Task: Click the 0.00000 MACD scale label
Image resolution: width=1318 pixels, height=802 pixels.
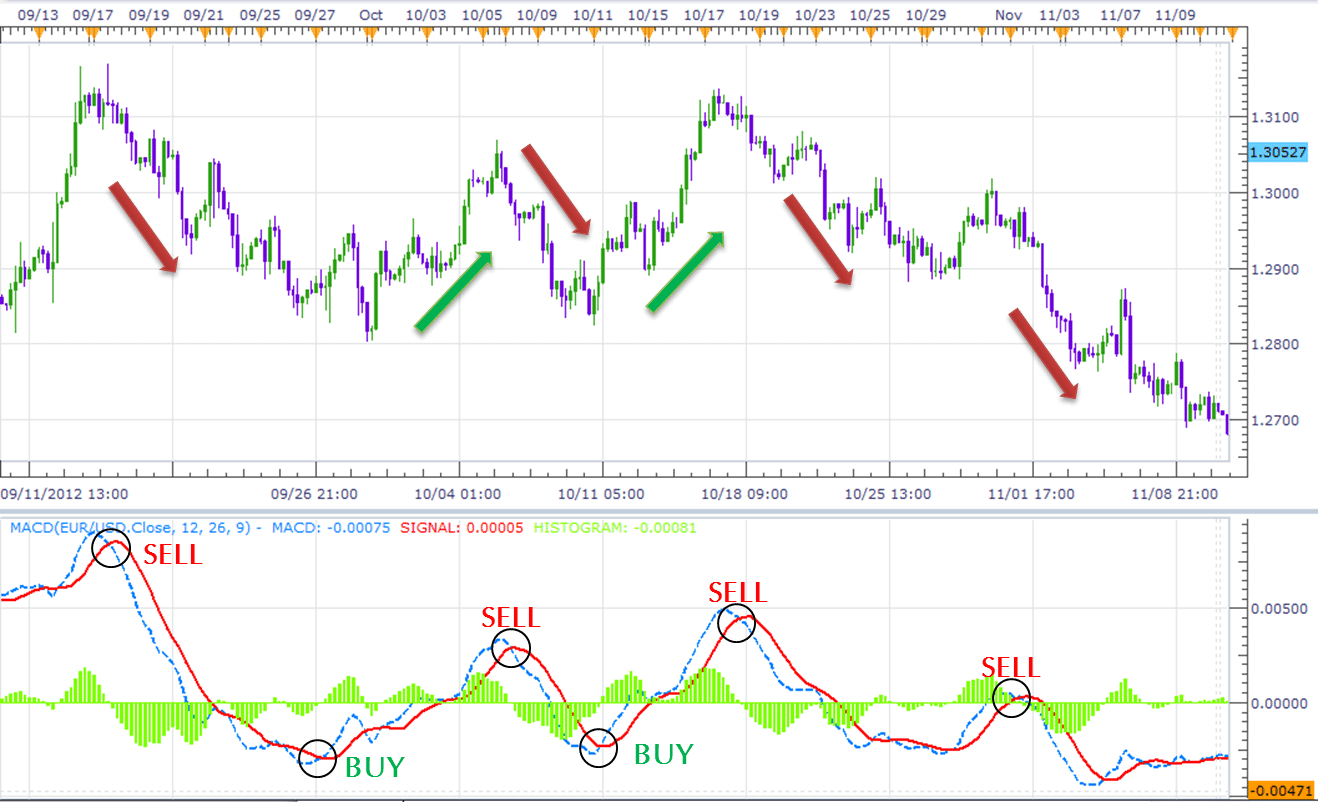Action: pos(1279,703)
